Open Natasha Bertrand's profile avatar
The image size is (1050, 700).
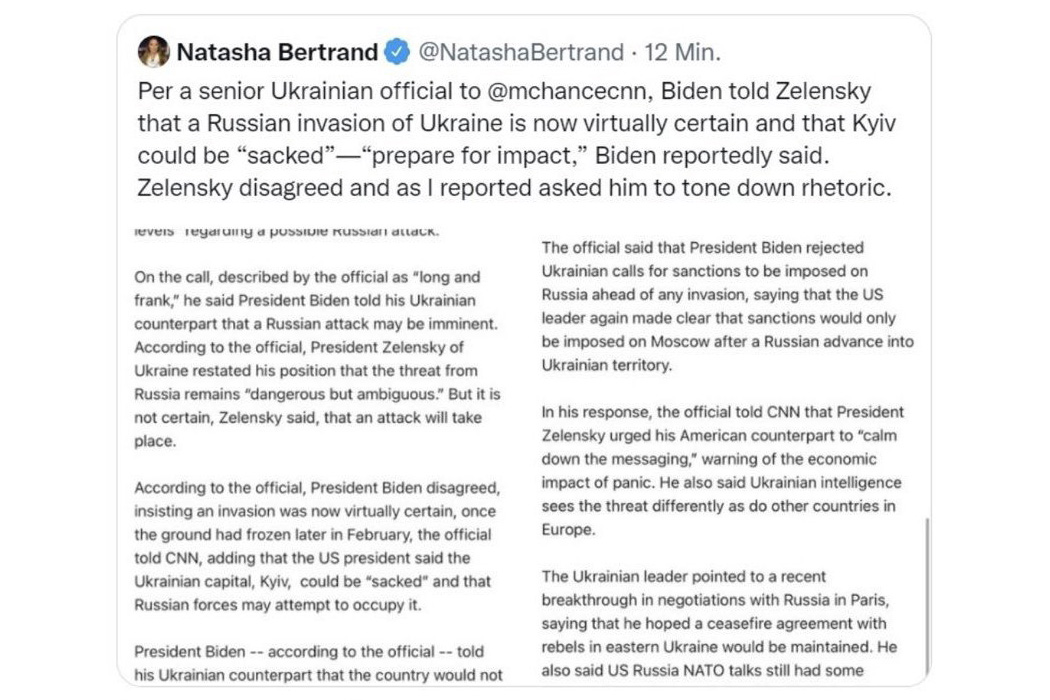153,52
